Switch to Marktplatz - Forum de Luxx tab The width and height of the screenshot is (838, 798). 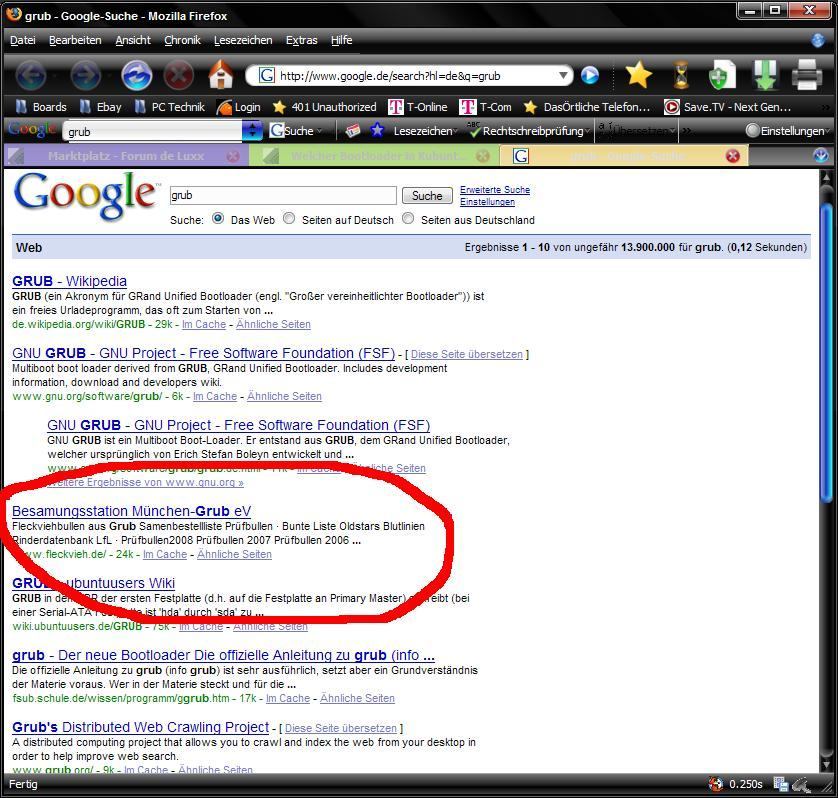coord(126,156)
